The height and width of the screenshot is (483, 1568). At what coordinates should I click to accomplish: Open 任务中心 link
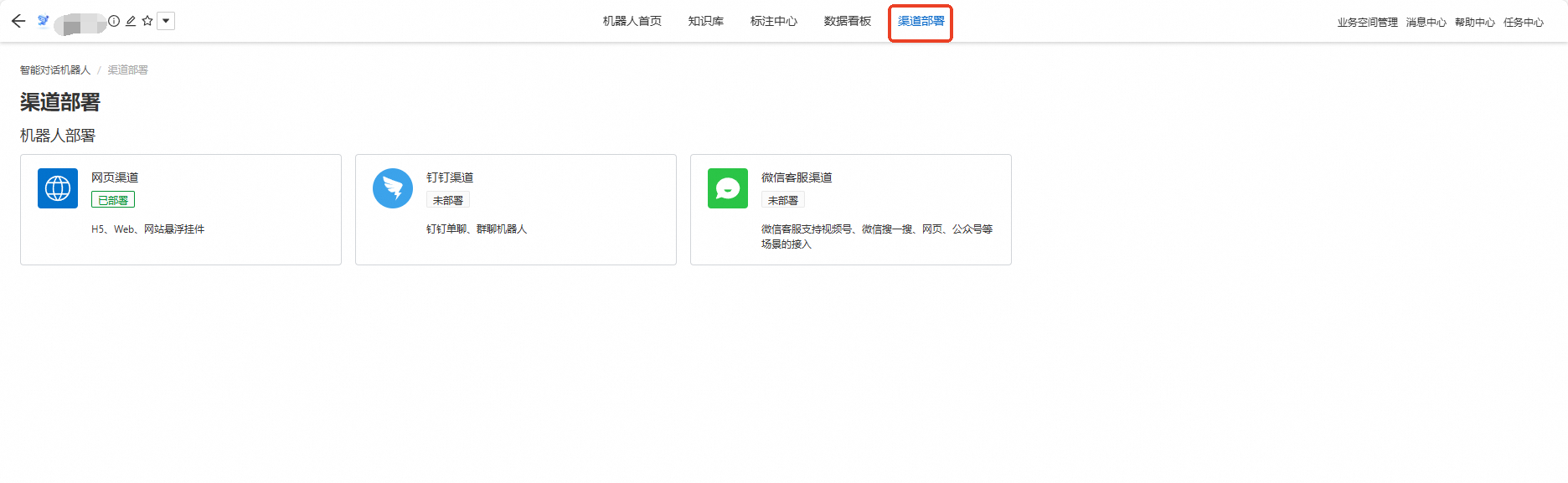[x=1524, y=23]
